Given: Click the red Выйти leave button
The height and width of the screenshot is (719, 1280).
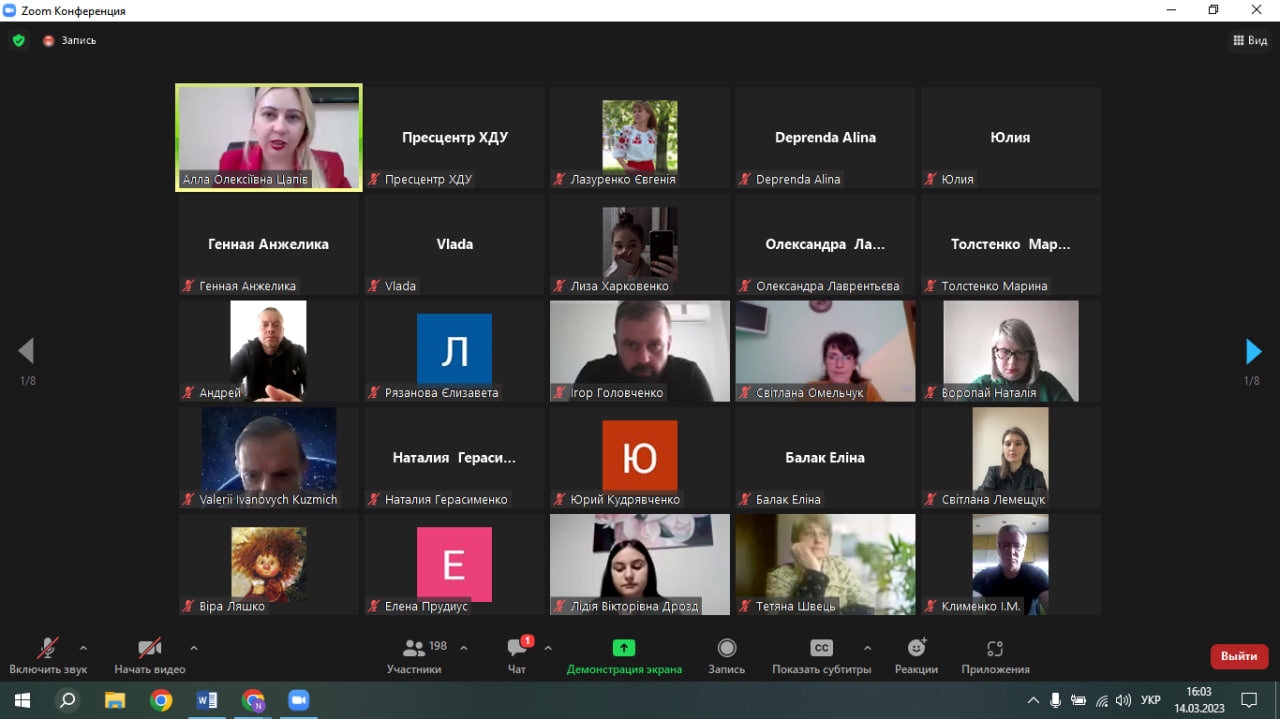Looking at the screenshot, I should (1239, 656).
